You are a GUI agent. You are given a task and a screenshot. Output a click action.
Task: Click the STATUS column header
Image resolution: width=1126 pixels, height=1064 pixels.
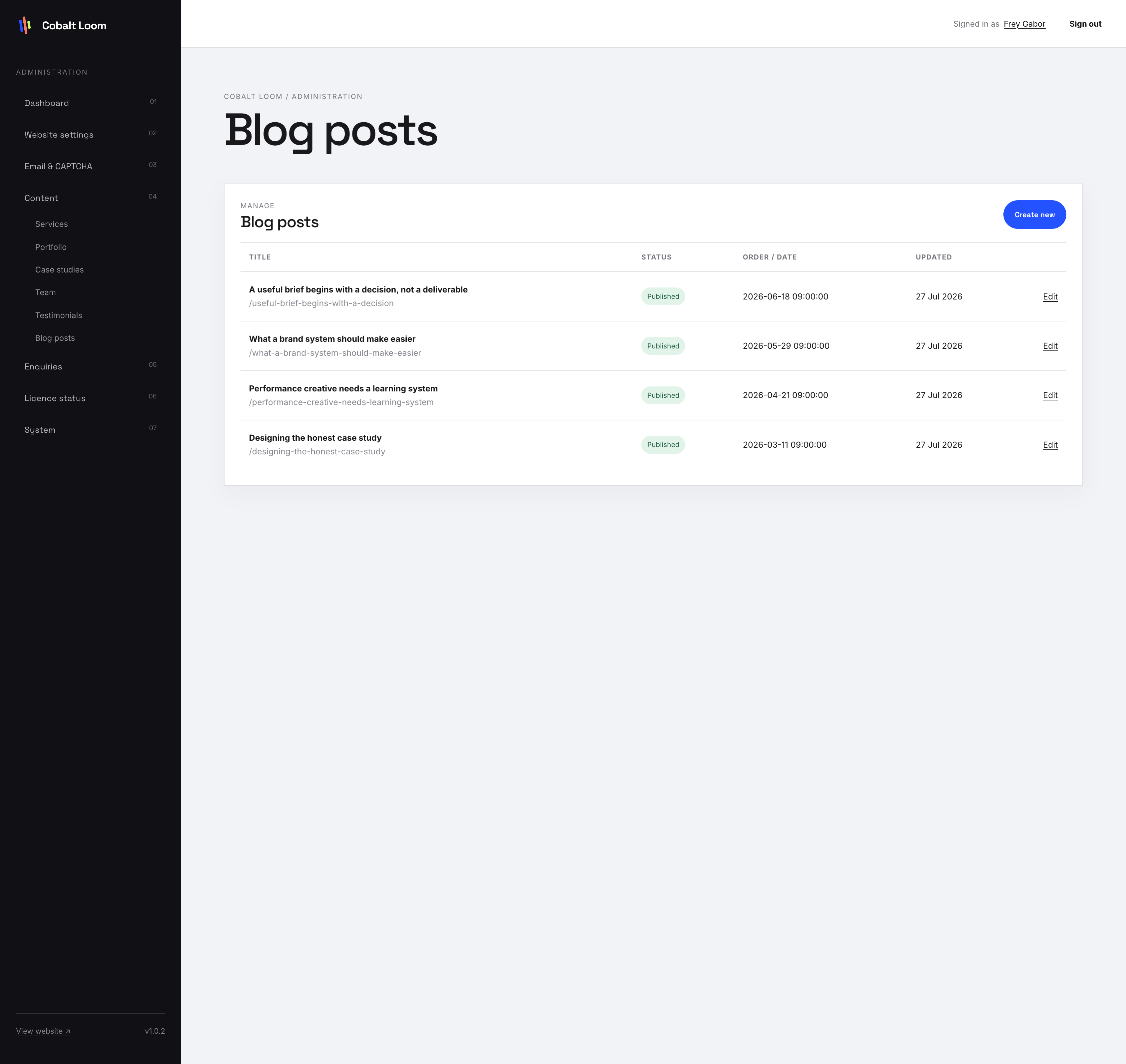(656, 257)
